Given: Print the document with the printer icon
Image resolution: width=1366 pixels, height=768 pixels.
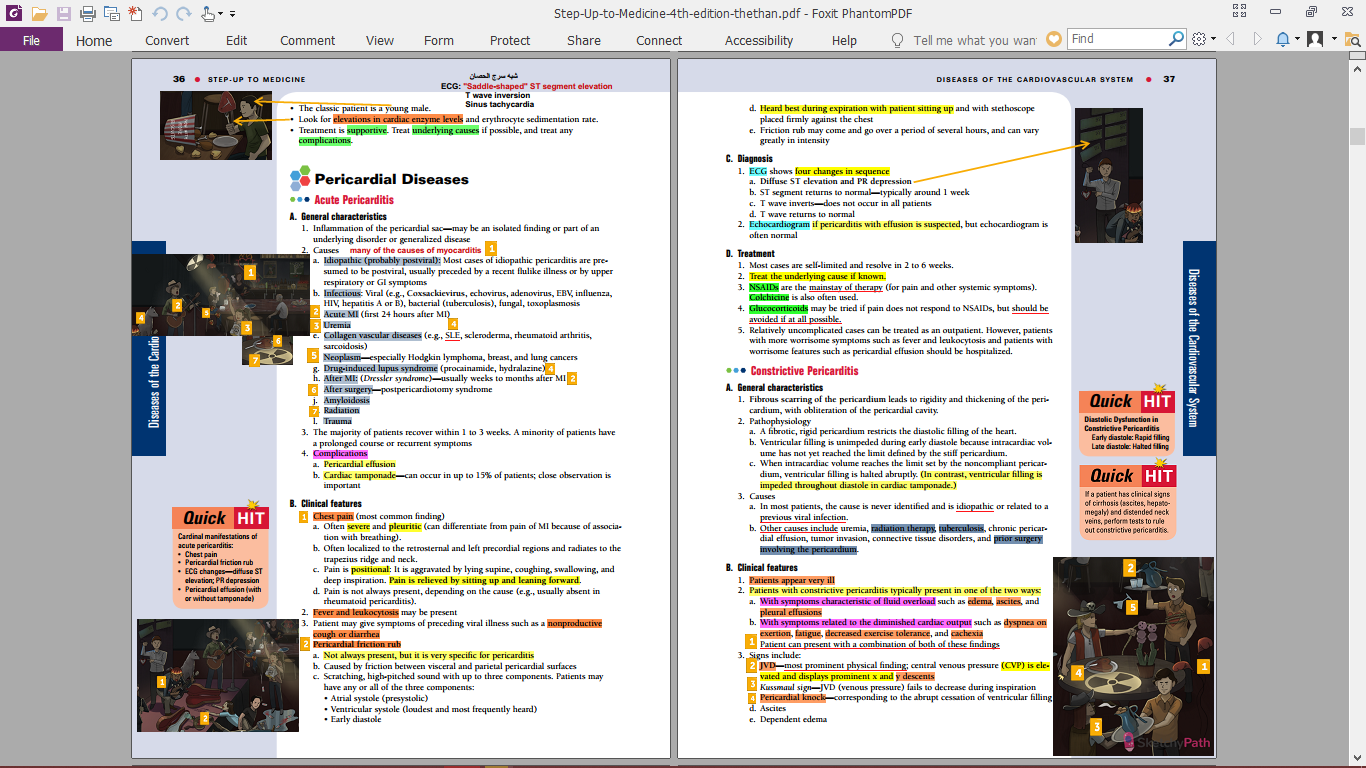Looking at the screenshot, I should 87,14.
